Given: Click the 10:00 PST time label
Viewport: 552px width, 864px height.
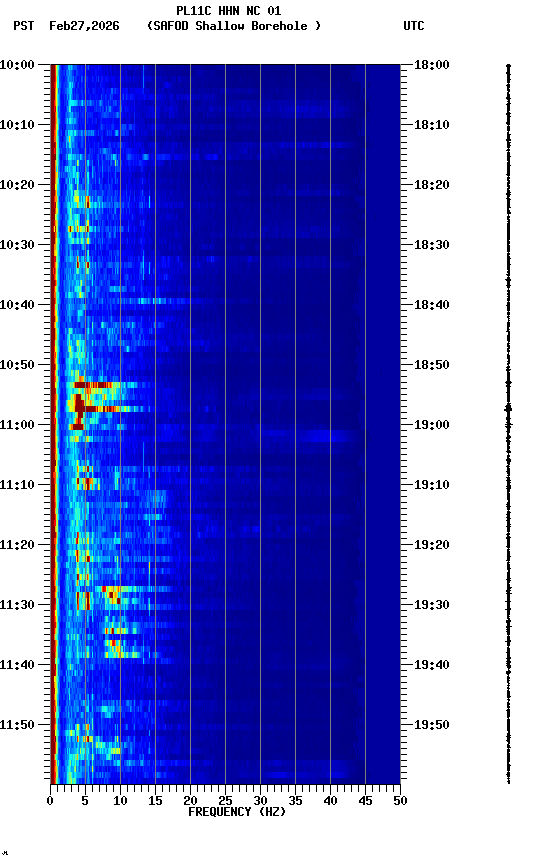Looking at the screenshot, I should point(17,65).
